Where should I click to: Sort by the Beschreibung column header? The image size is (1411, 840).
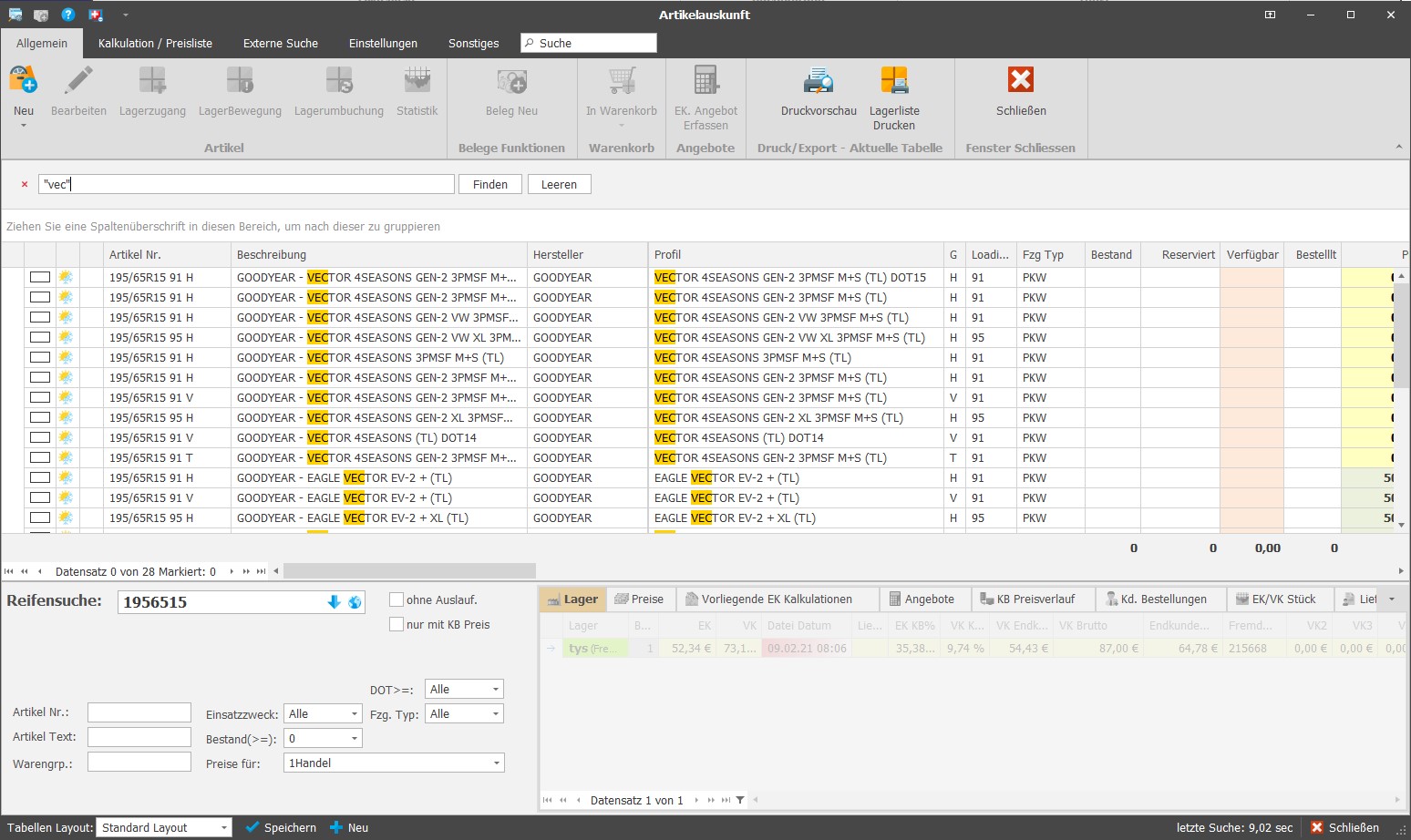point(378,254)
